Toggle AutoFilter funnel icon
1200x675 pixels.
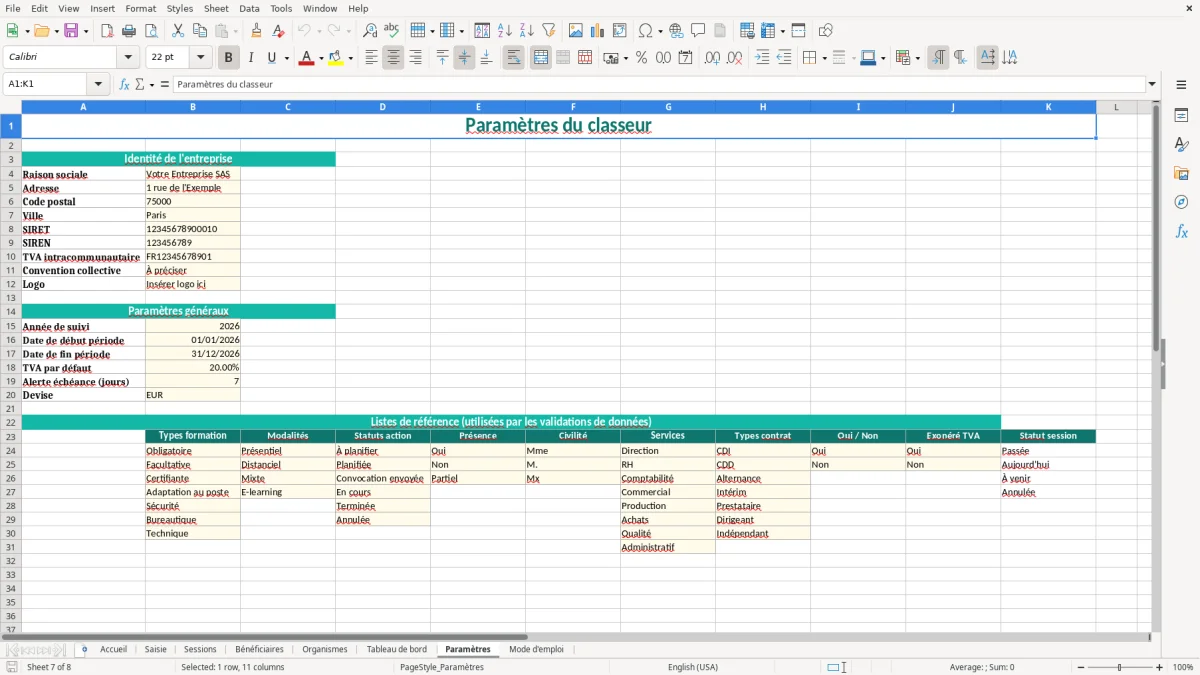pos(548,31)
